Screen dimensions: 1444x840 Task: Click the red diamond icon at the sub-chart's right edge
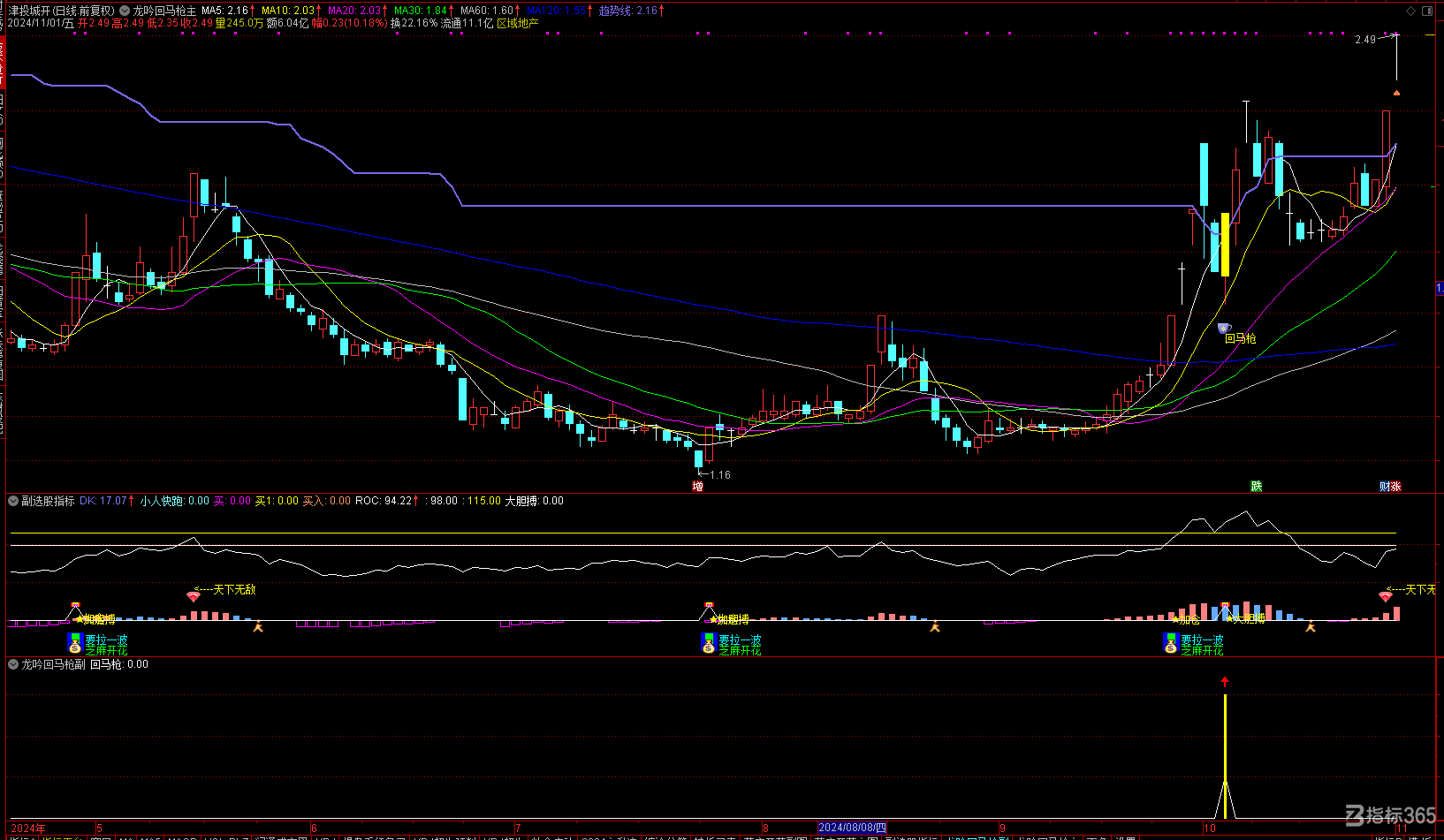[x=1386, y=597]
